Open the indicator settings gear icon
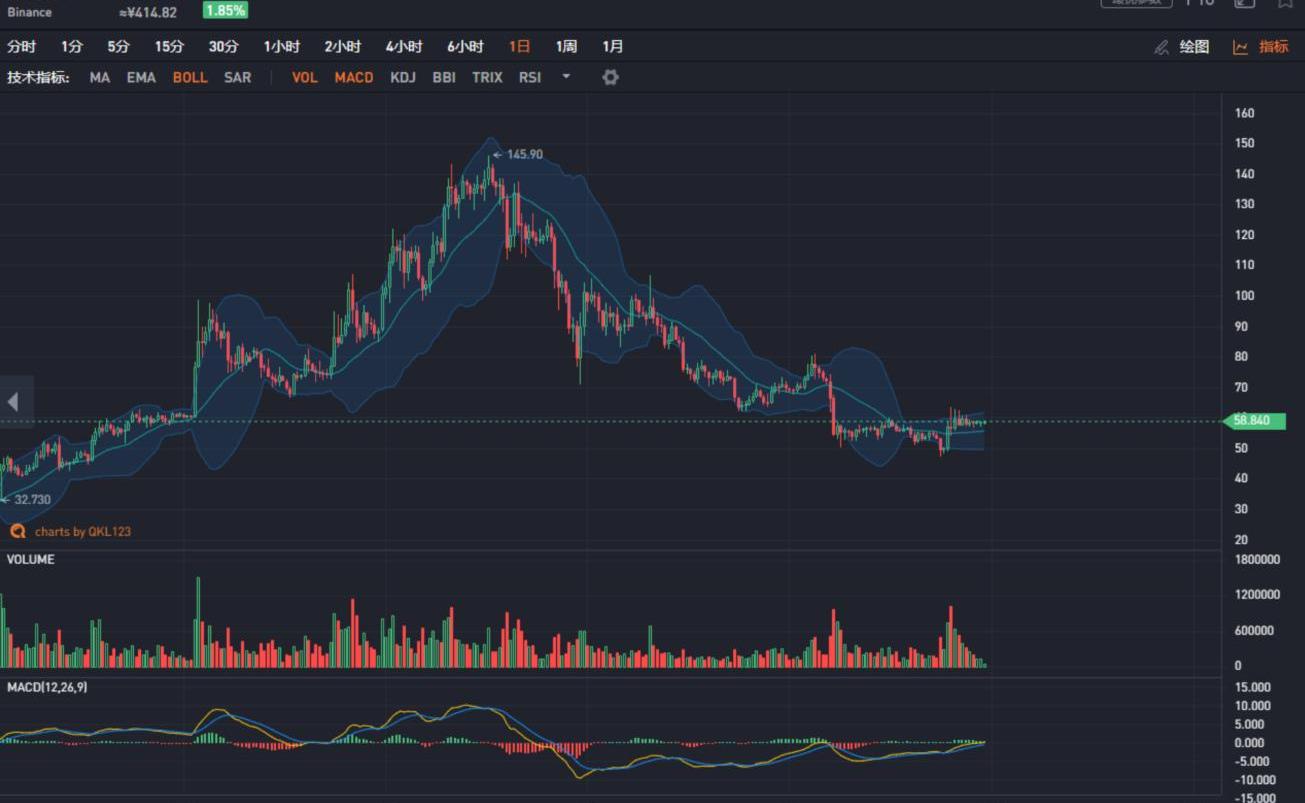Viewport: 1305px width, 803px height. click(x=610, y=77)
